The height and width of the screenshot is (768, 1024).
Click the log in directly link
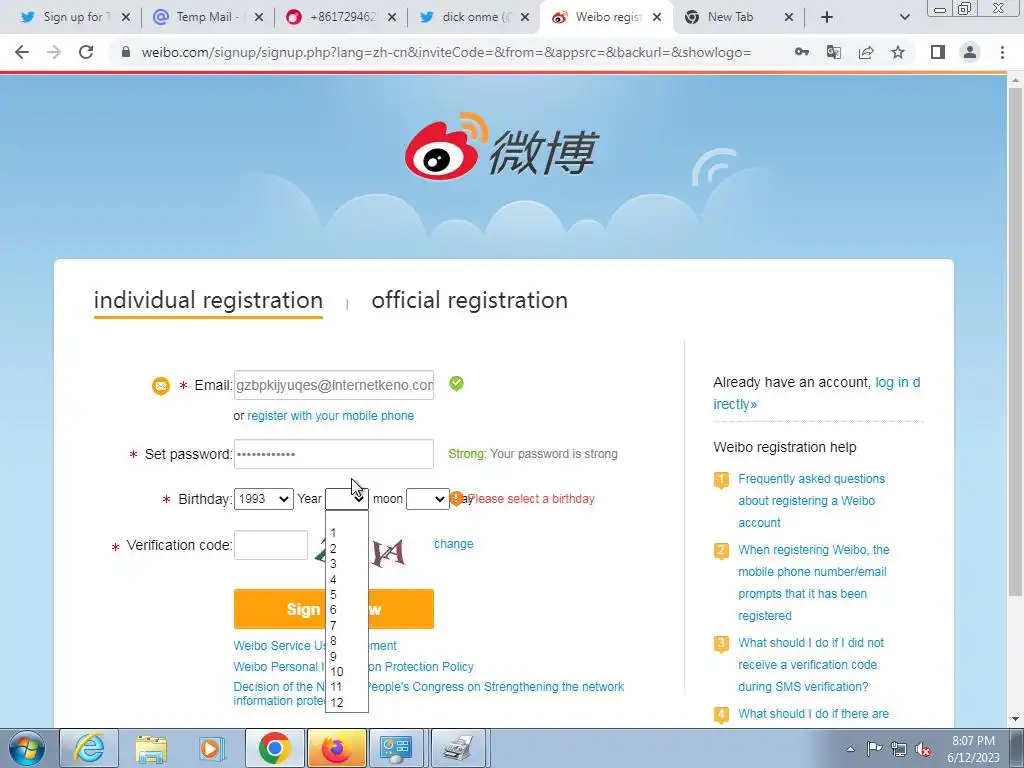[816, 393]
